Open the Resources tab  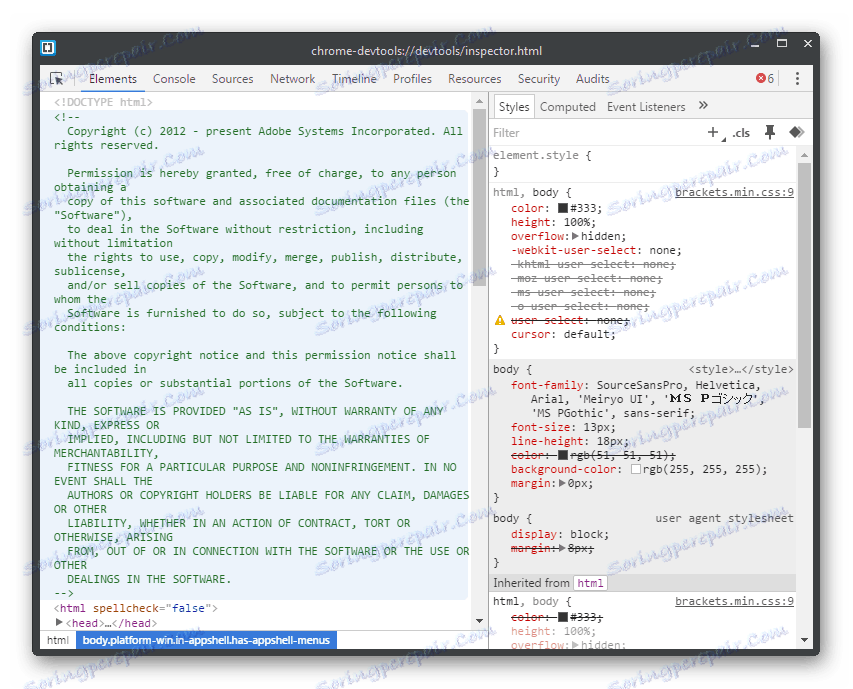[x=474, y=79]
